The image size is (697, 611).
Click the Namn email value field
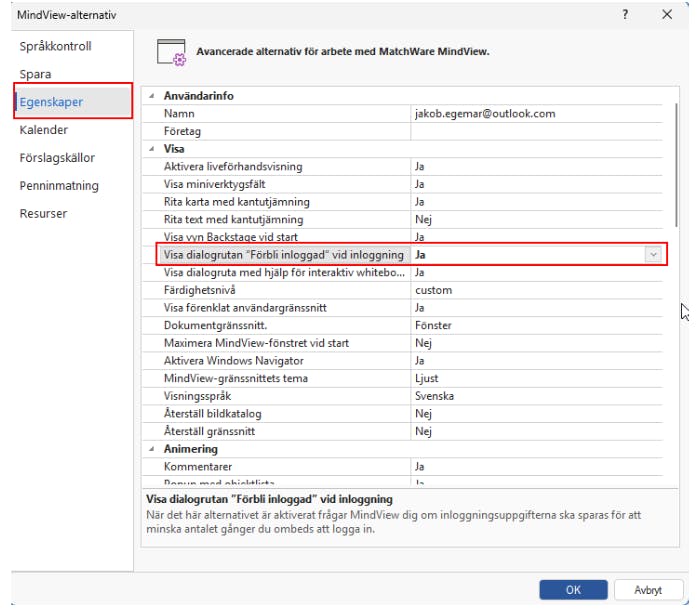(538, 114)
